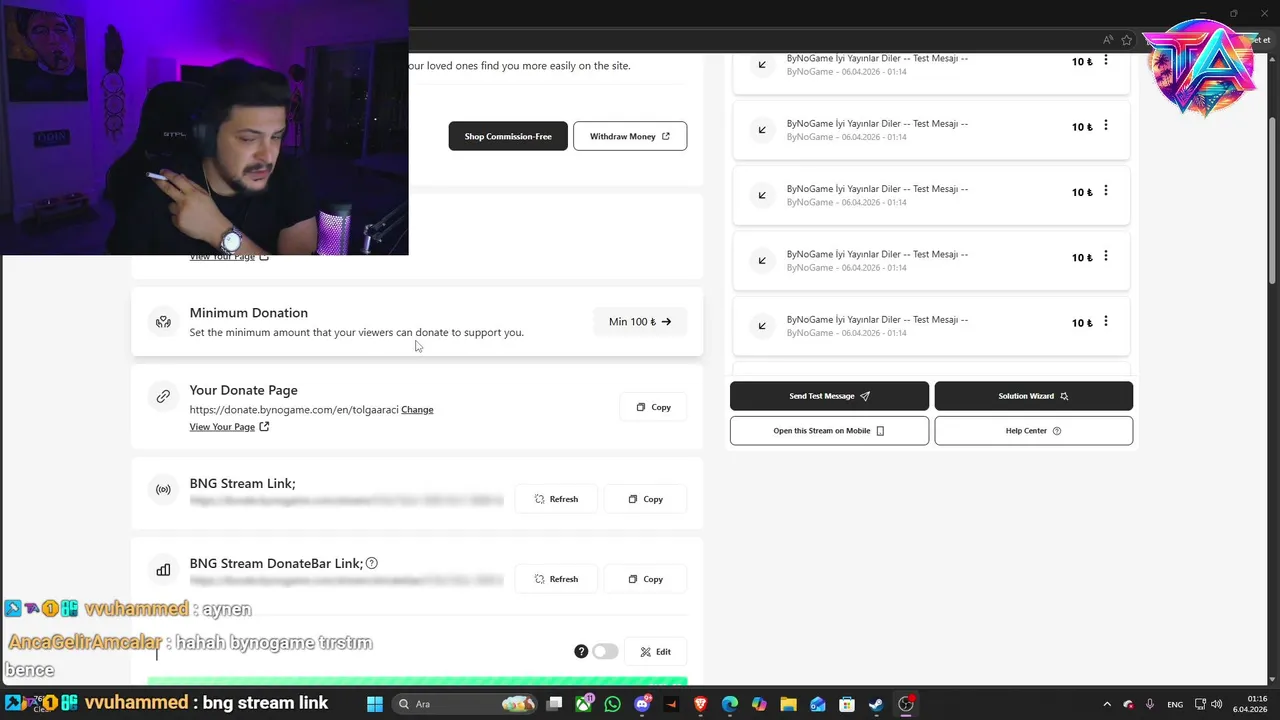The image size is (1280, 720).
Task: Click the ENG language indicator
Action: (x=1175, y=704)
